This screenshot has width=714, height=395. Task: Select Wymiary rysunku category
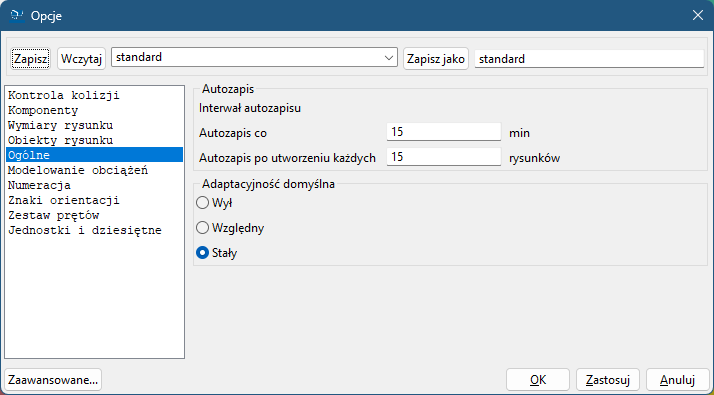tap(94, 125)
